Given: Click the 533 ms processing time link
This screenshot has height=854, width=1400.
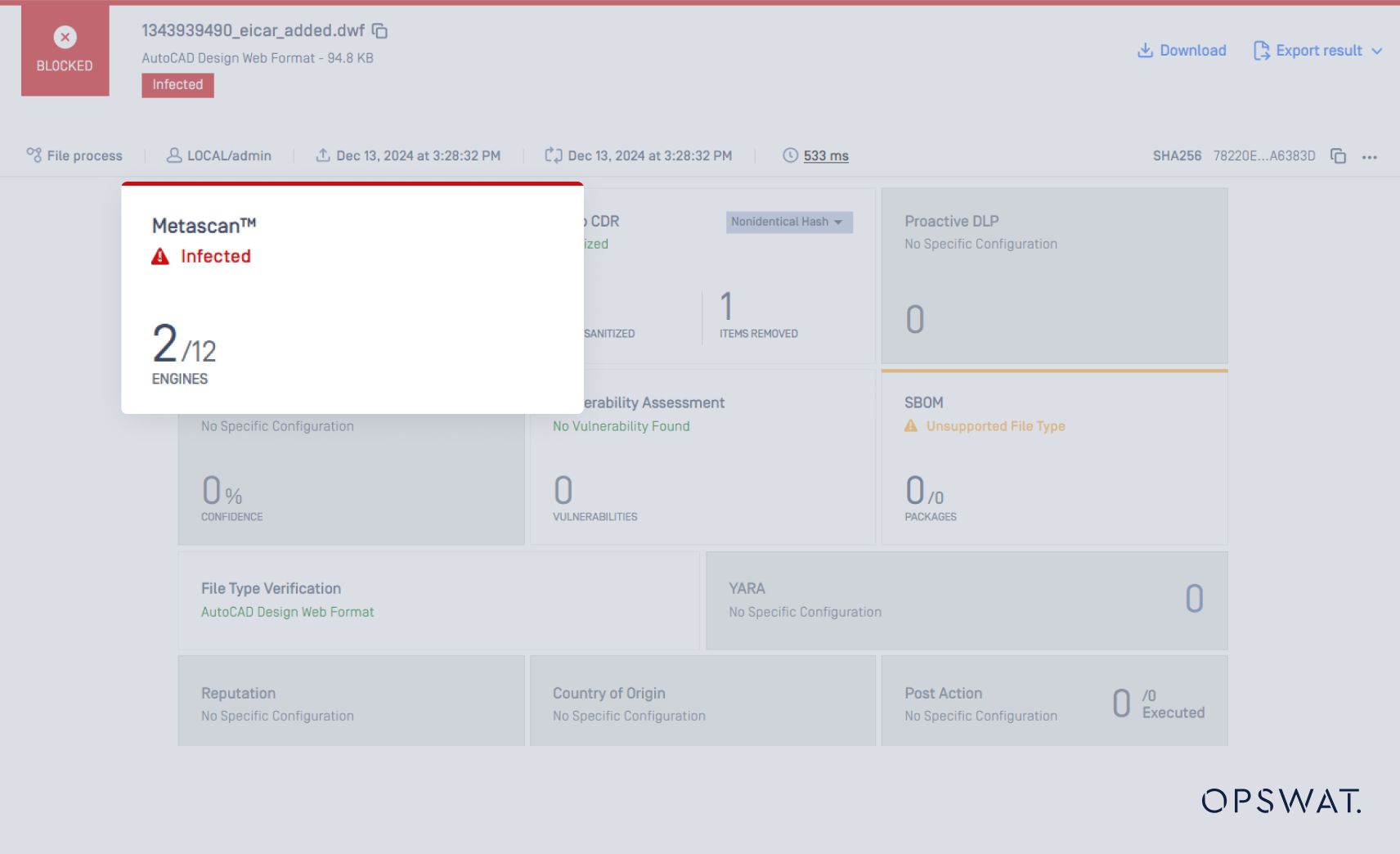Looking at the screenshot, I should pos(825,155).
